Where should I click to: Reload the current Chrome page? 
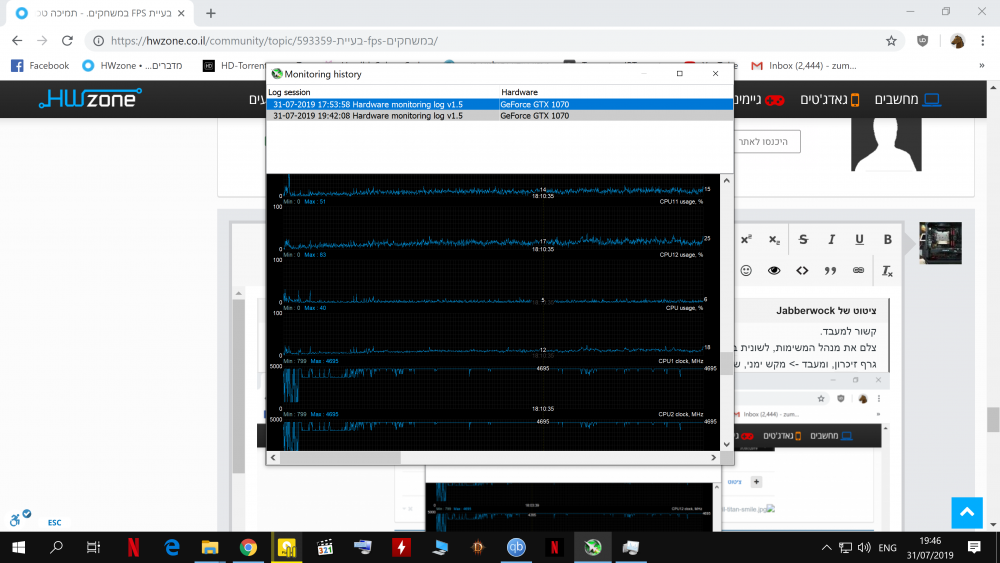click(x=67, y=41)
